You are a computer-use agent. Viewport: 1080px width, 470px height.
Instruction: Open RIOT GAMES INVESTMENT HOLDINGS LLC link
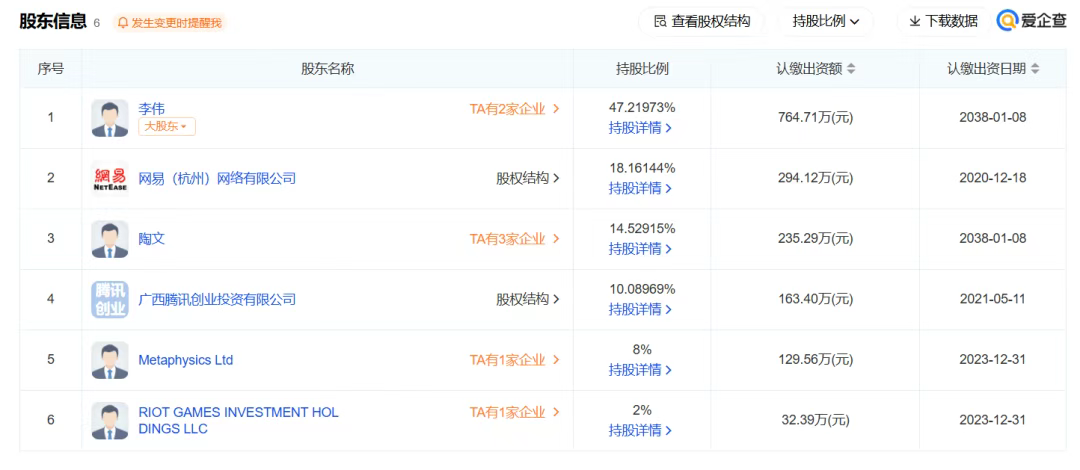[x=238, y=420]
